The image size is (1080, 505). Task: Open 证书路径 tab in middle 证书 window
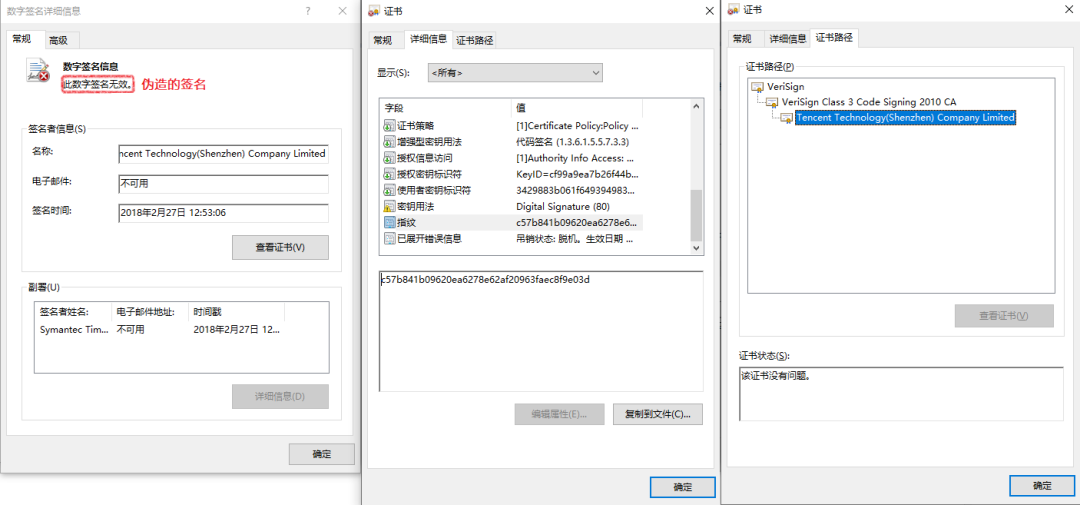(x=475, y=41)
